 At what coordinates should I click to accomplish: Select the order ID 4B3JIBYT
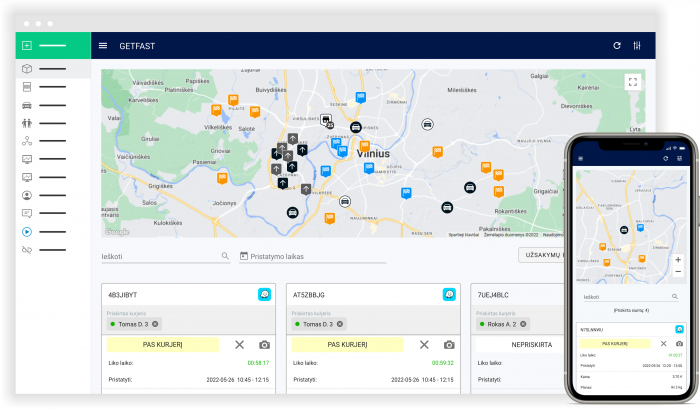(x=123, y=295)
